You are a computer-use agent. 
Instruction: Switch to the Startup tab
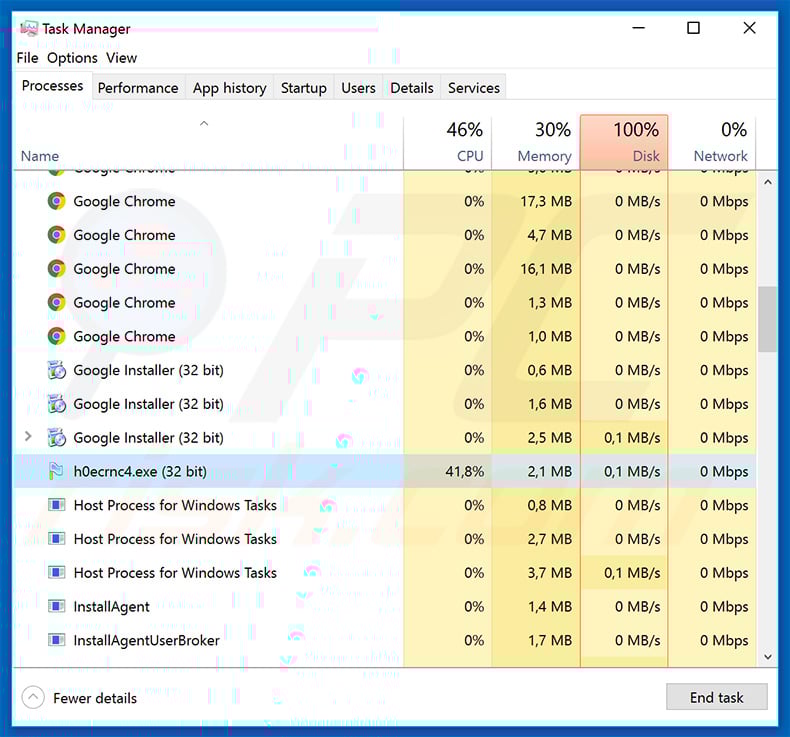[304, 88]
